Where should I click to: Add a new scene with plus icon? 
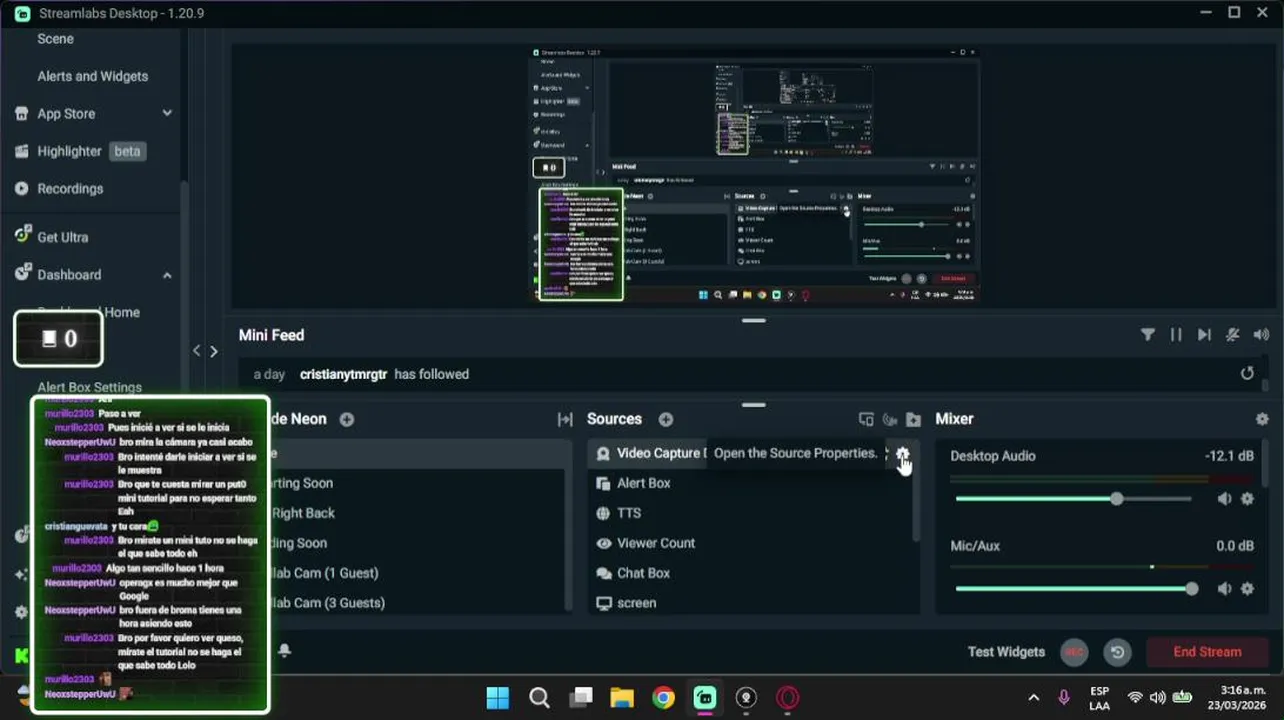click(347, 419)
